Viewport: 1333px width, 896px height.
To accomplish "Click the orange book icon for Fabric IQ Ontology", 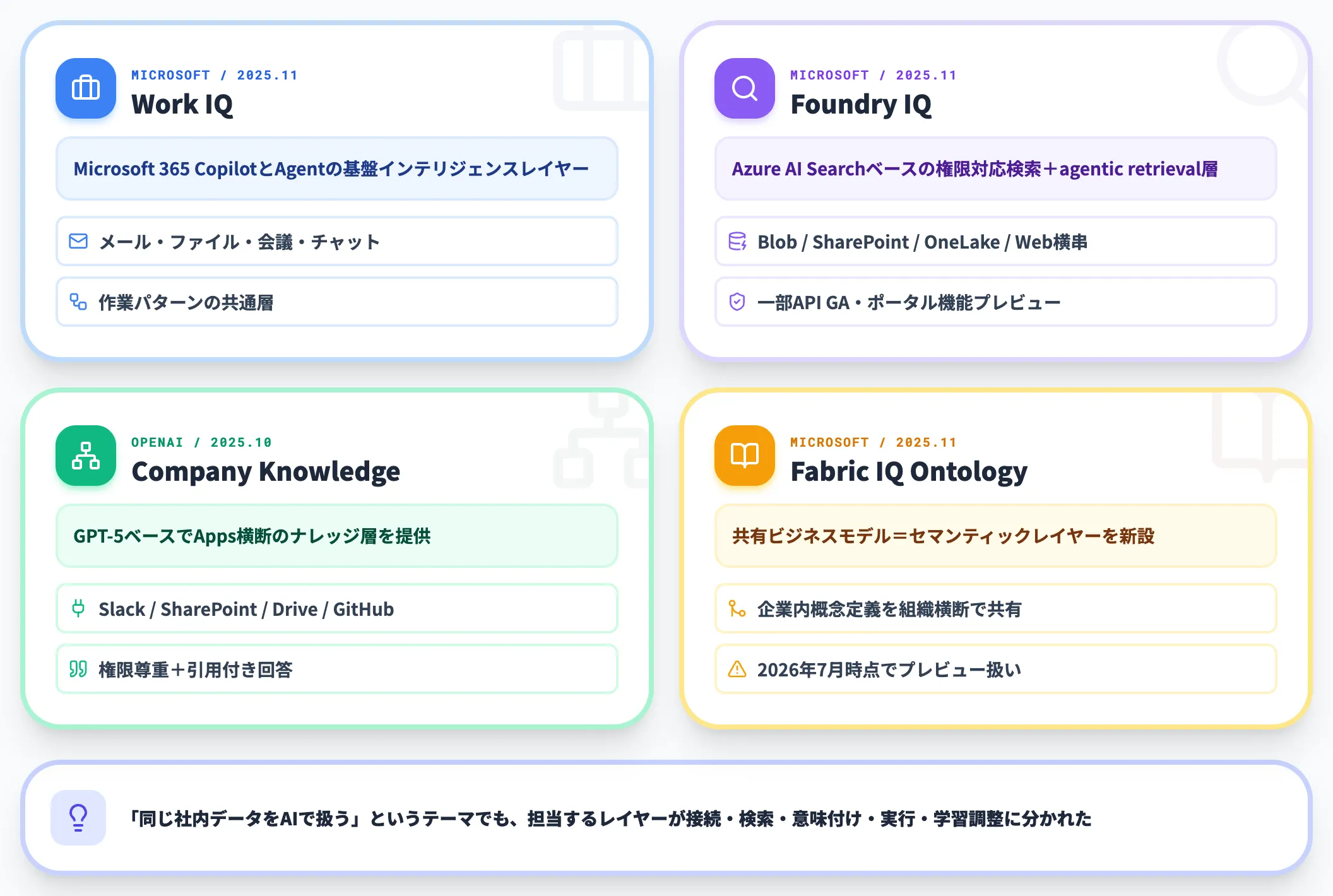I will point(745,456).
